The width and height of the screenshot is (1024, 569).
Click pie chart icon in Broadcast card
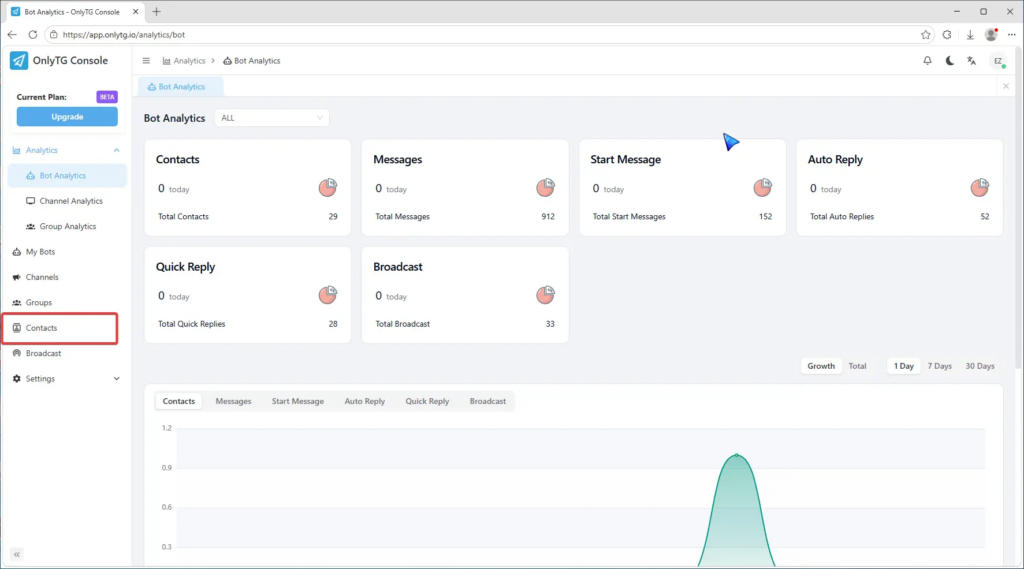click(546, 295)
